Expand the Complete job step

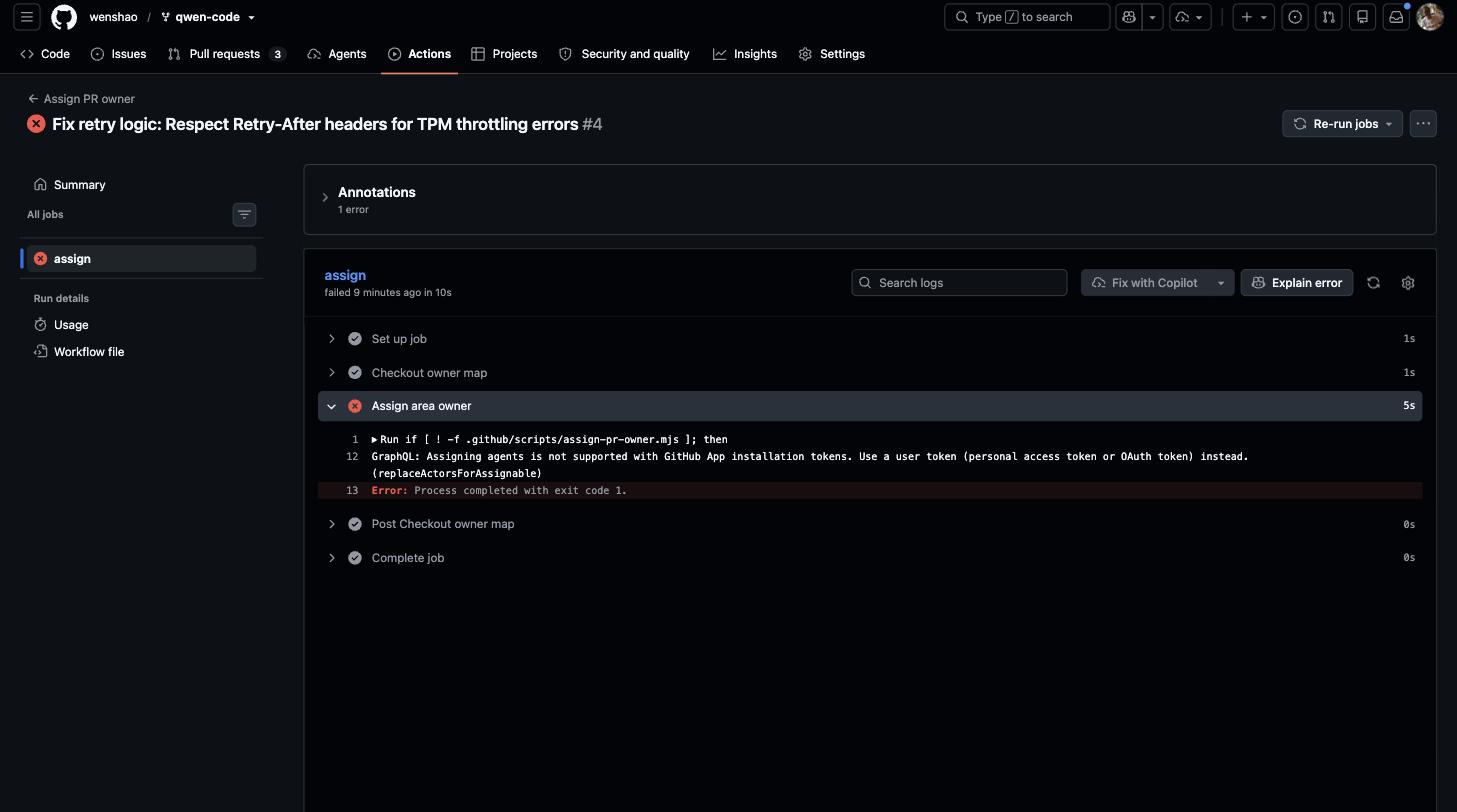[870, 558]
